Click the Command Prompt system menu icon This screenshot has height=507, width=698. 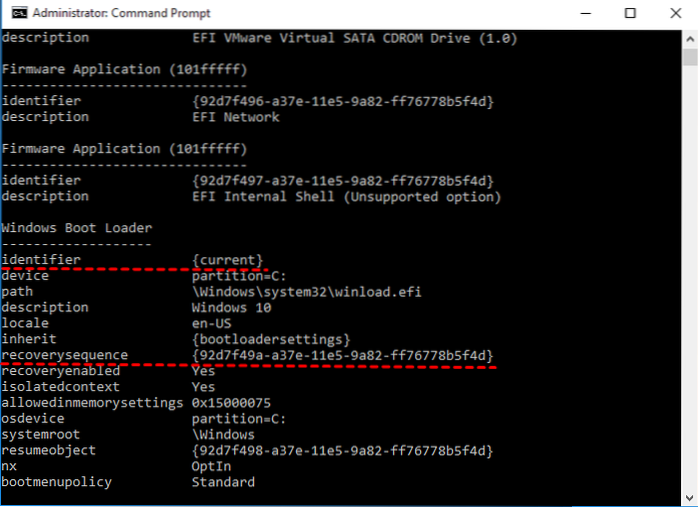(x=13, y=13)
